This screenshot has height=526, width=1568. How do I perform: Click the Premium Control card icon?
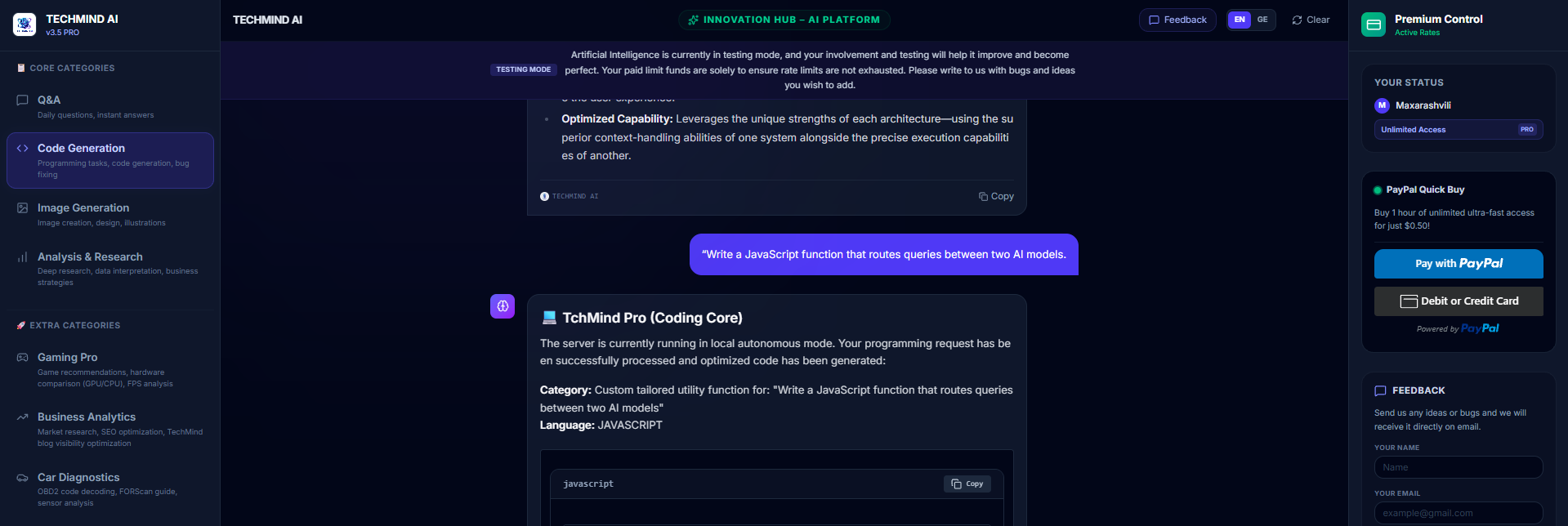[1374, 25]
